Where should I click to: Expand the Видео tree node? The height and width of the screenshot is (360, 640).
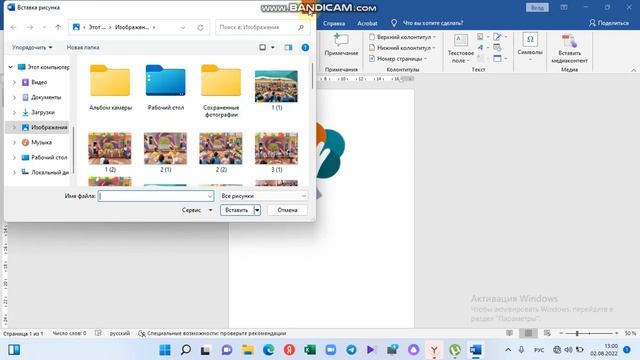14,82
